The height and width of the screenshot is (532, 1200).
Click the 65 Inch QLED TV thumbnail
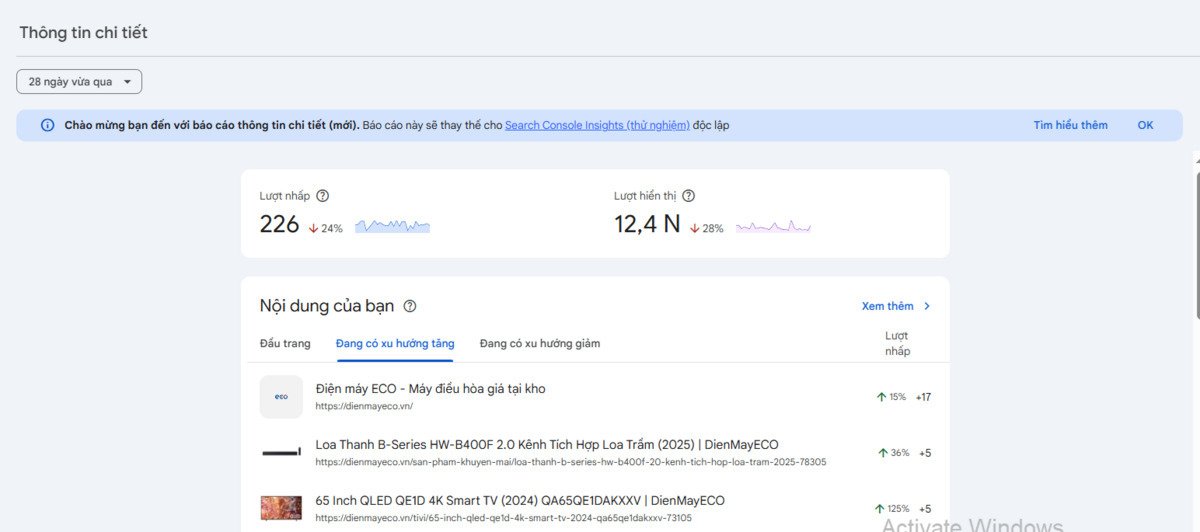point(281,508)
